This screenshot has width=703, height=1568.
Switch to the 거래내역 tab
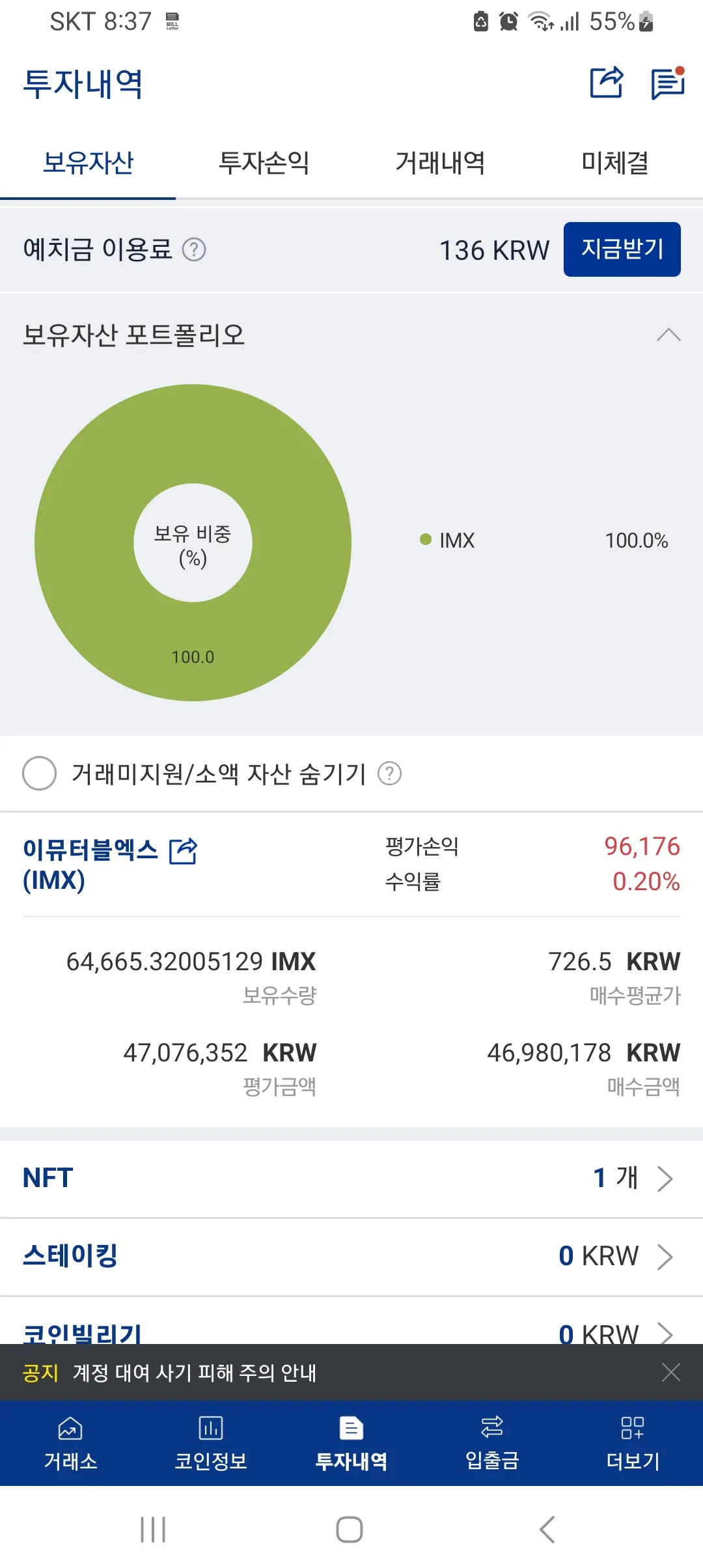[x=440, y=163]
